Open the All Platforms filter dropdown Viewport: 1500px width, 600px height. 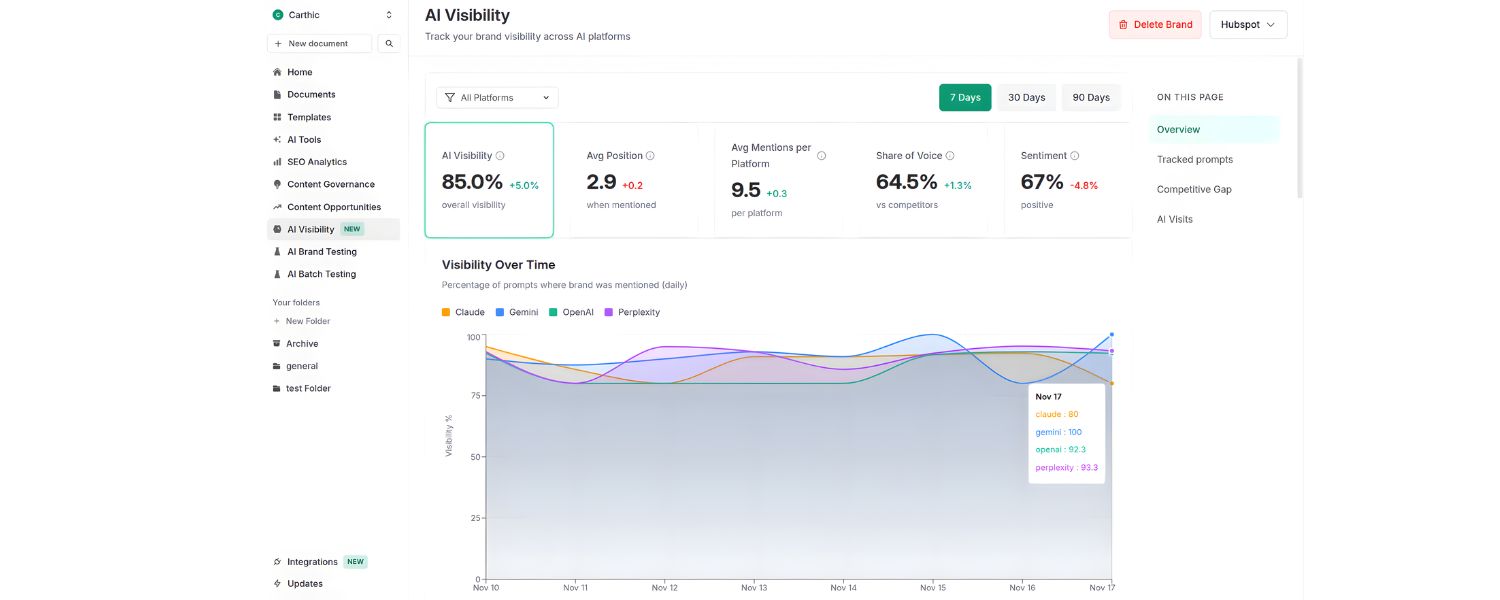[496, 97]
